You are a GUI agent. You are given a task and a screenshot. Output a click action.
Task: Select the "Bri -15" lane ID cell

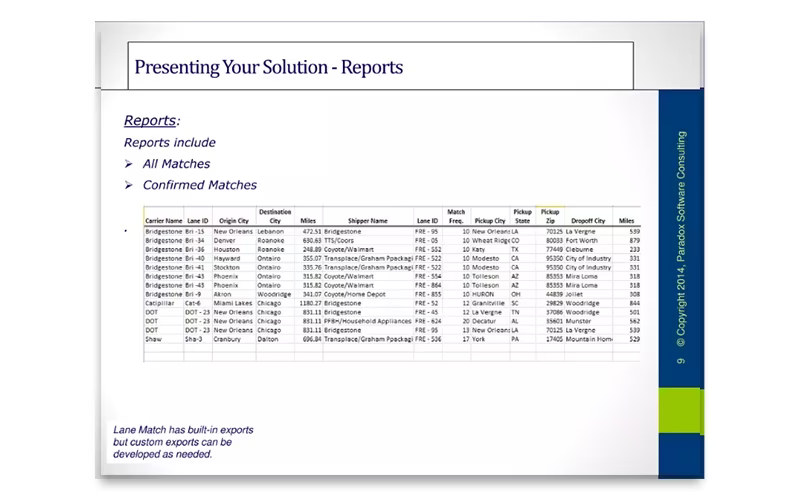point(195,232)
